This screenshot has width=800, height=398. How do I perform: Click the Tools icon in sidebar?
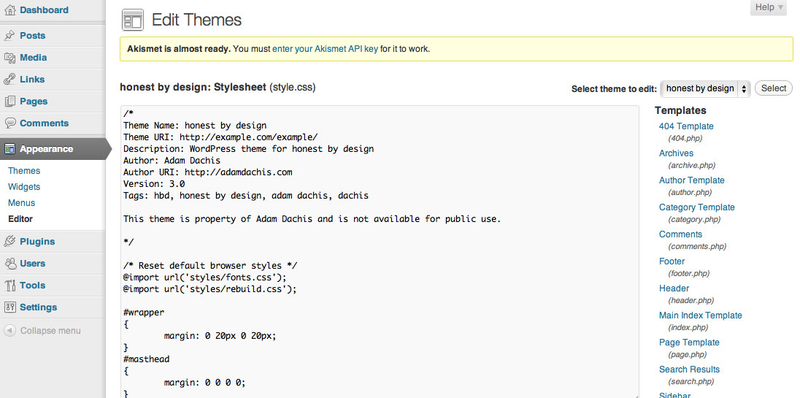click(10, 286)
